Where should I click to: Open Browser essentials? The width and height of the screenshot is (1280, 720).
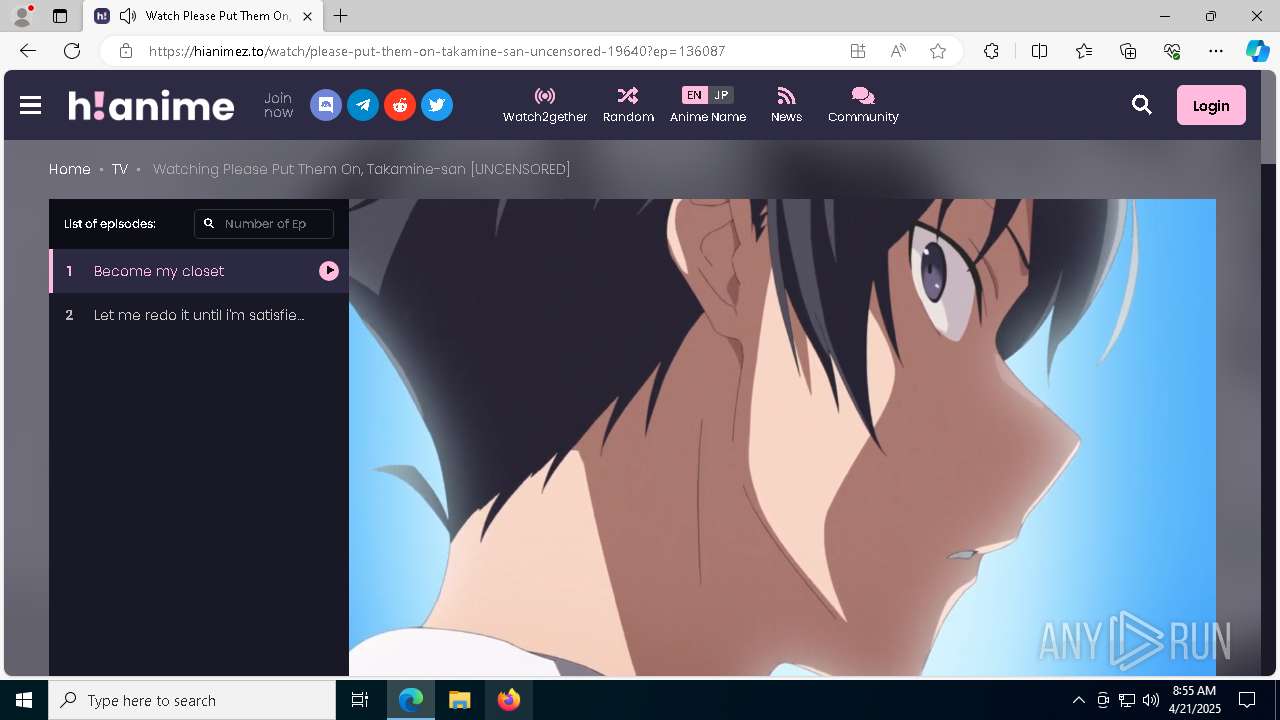pos(1172,51)
